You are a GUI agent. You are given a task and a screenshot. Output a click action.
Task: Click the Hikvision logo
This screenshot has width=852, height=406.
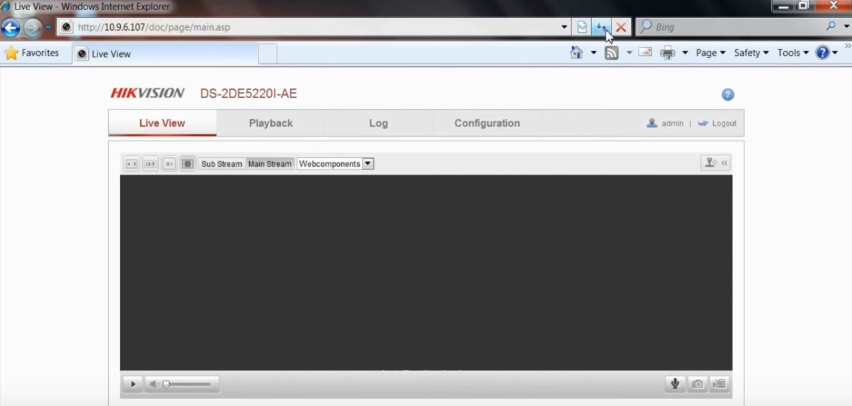point(147,93)
